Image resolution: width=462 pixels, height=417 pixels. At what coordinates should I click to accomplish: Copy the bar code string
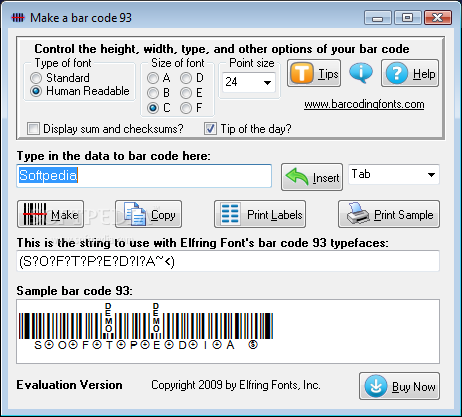pyautogui.click(x=148, y=214)
